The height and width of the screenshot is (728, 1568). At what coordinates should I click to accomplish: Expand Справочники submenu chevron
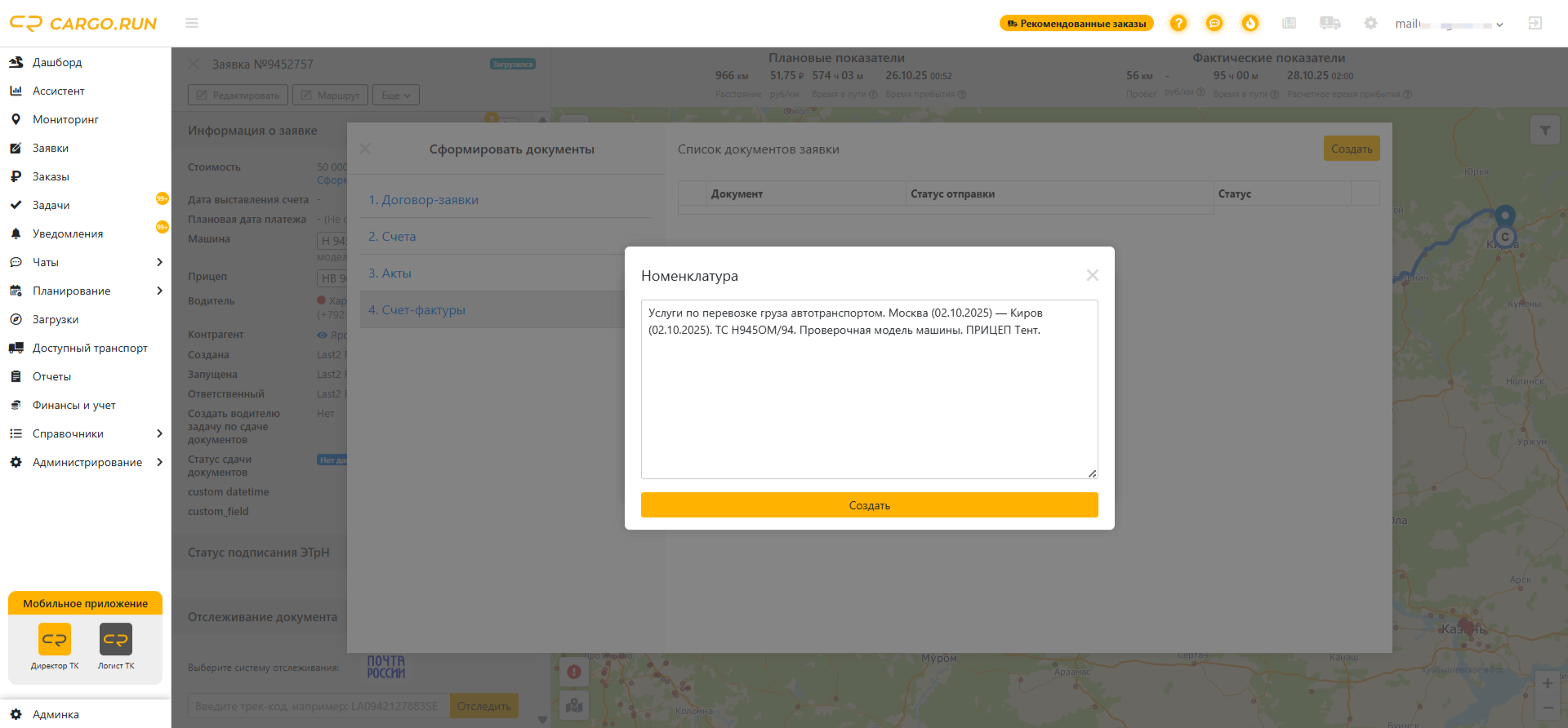159,433
